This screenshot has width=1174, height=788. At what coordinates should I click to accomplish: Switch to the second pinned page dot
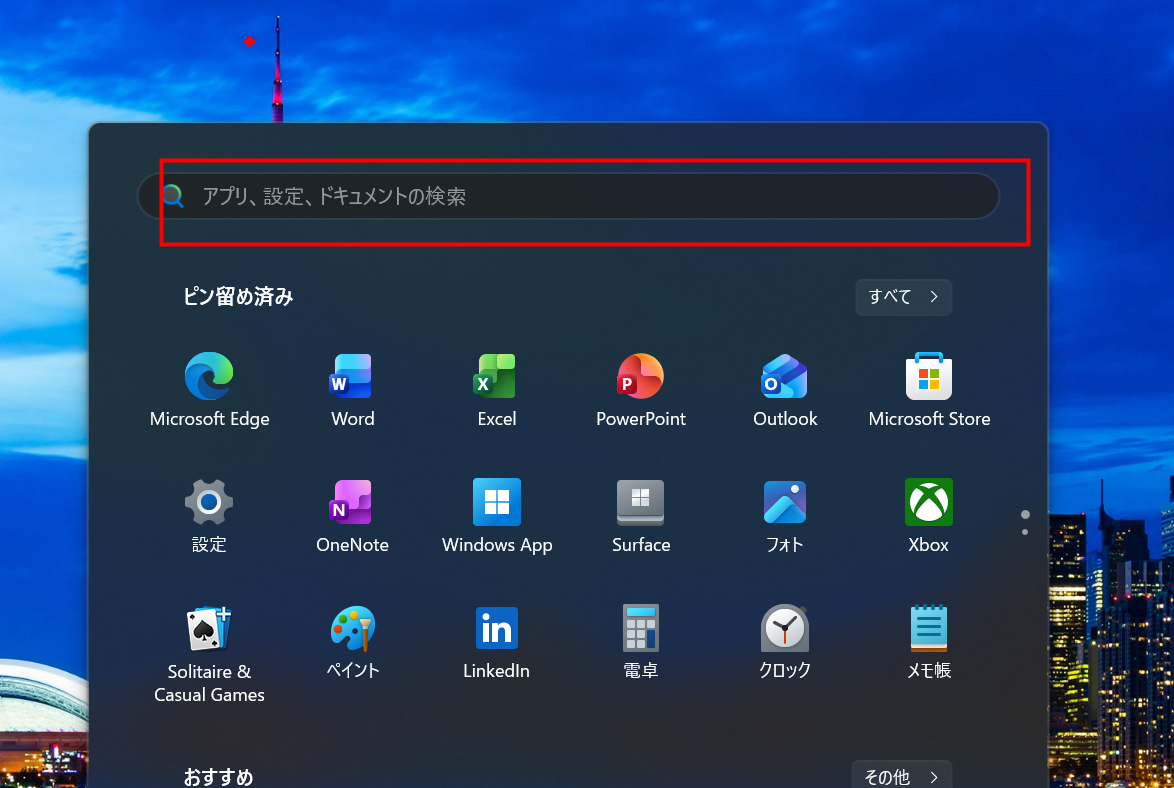coord(1025,532)
